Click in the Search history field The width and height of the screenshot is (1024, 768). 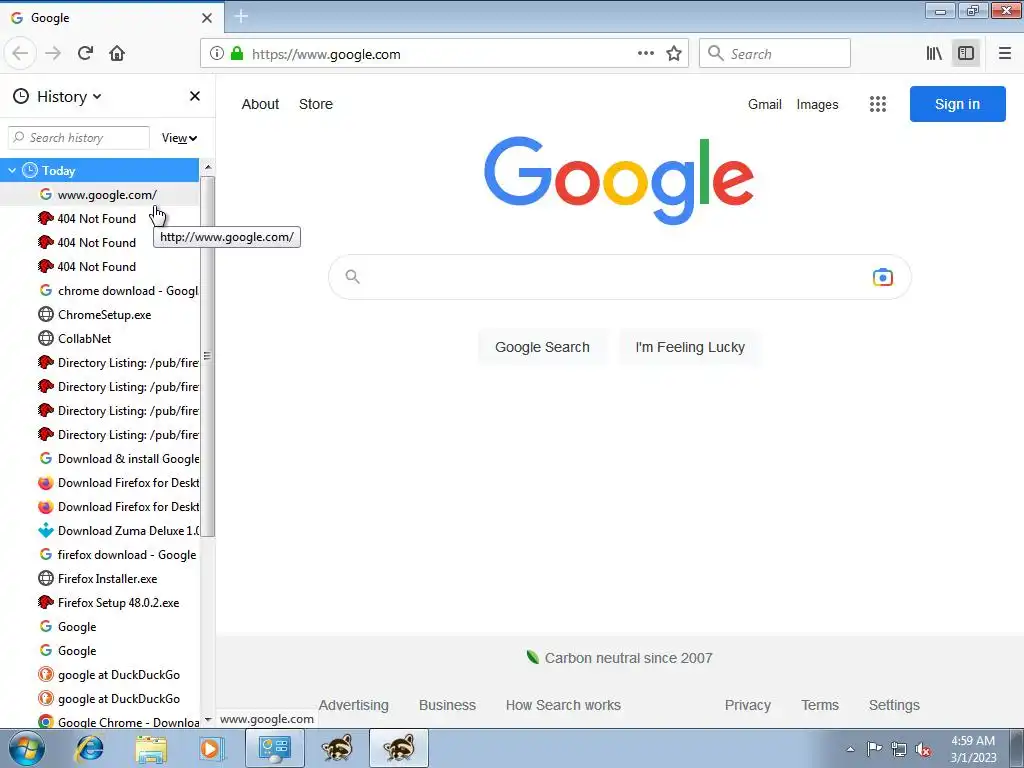click(79, 138)
